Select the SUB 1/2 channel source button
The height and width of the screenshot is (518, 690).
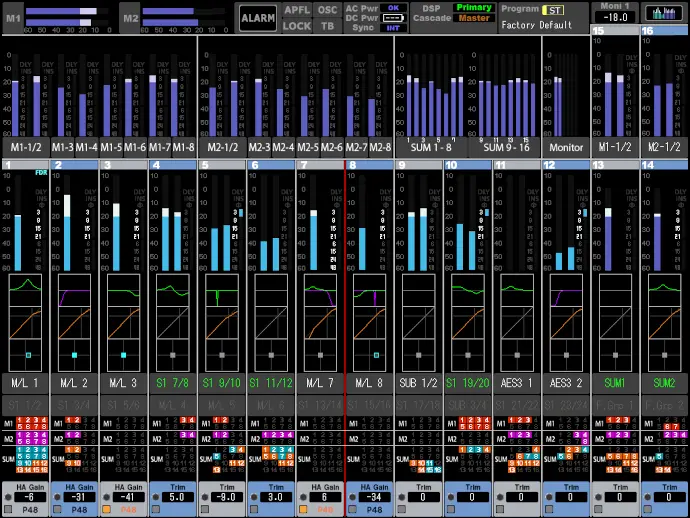[419, 383]
